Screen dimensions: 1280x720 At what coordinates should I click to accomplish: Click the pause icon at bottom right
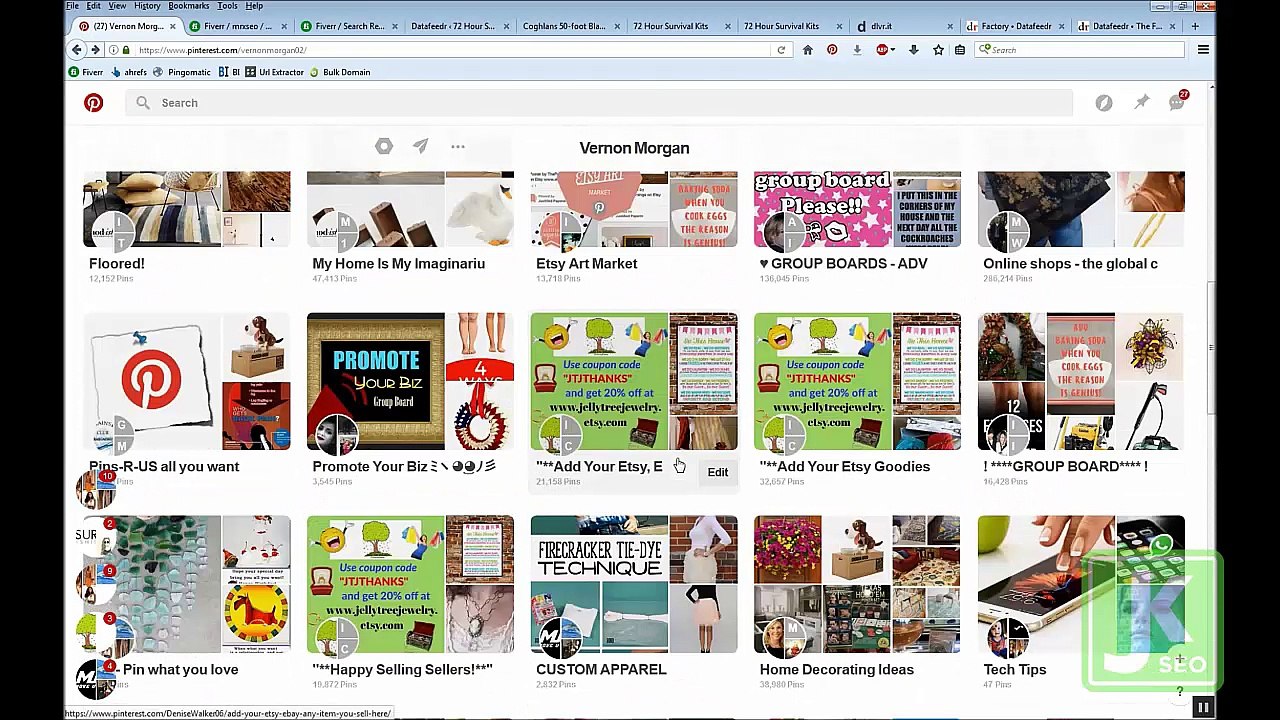click(x=1203, y=708)
